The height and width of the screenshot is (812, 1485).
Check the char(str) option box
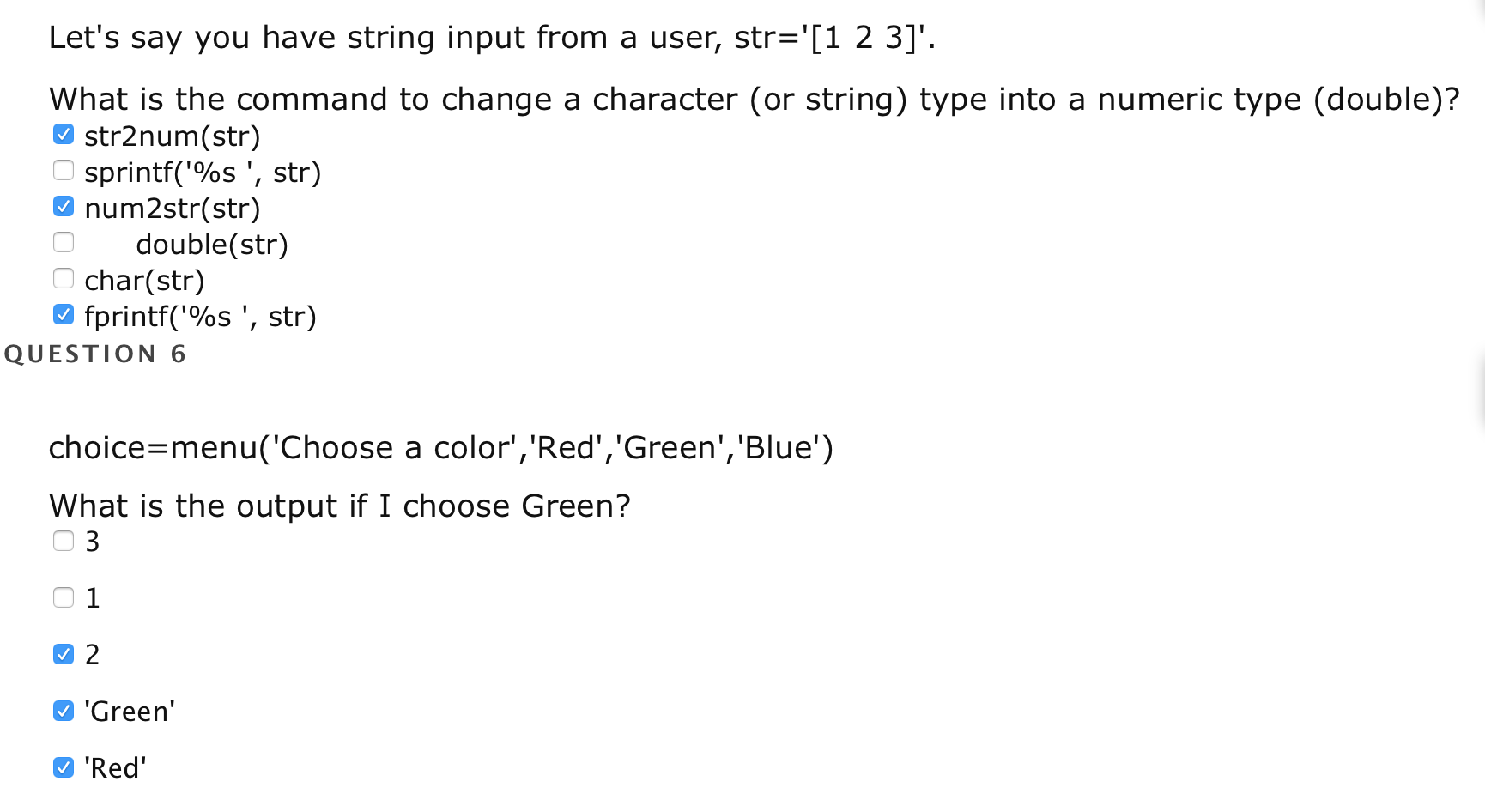64,279
